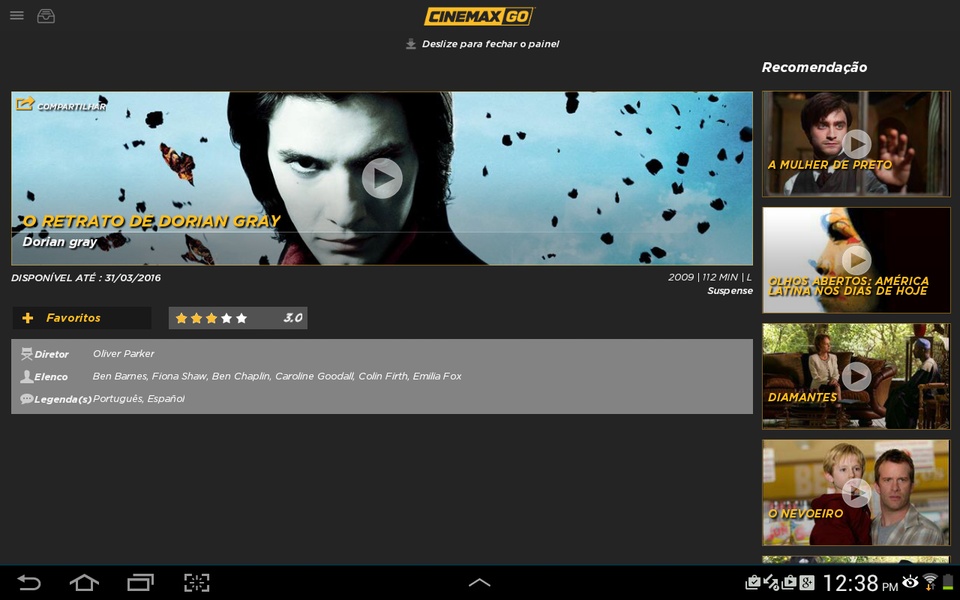Screen dimensions: 960x600
Task: Open the A Mulher de Preto title
Action: 830,165
